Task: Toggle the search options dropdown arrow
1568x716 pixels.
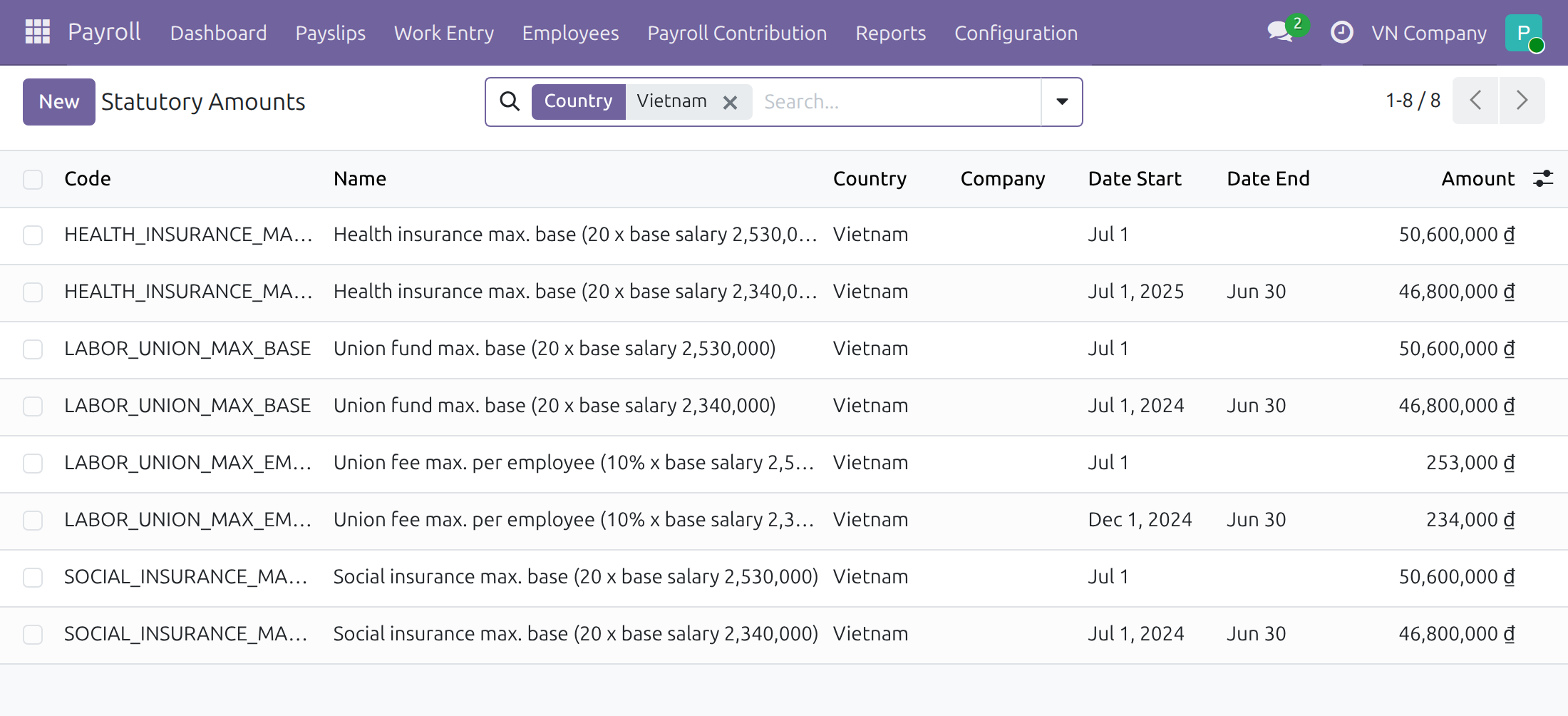Action: 1062,102
